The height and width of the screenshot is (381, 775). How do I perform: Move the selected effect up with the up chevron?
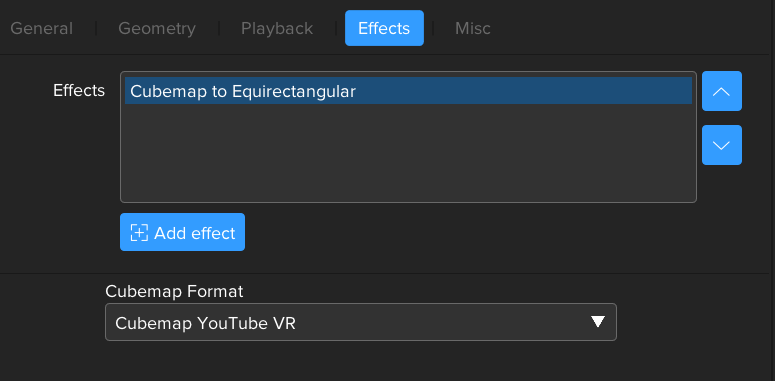click(x=722, y=91)
